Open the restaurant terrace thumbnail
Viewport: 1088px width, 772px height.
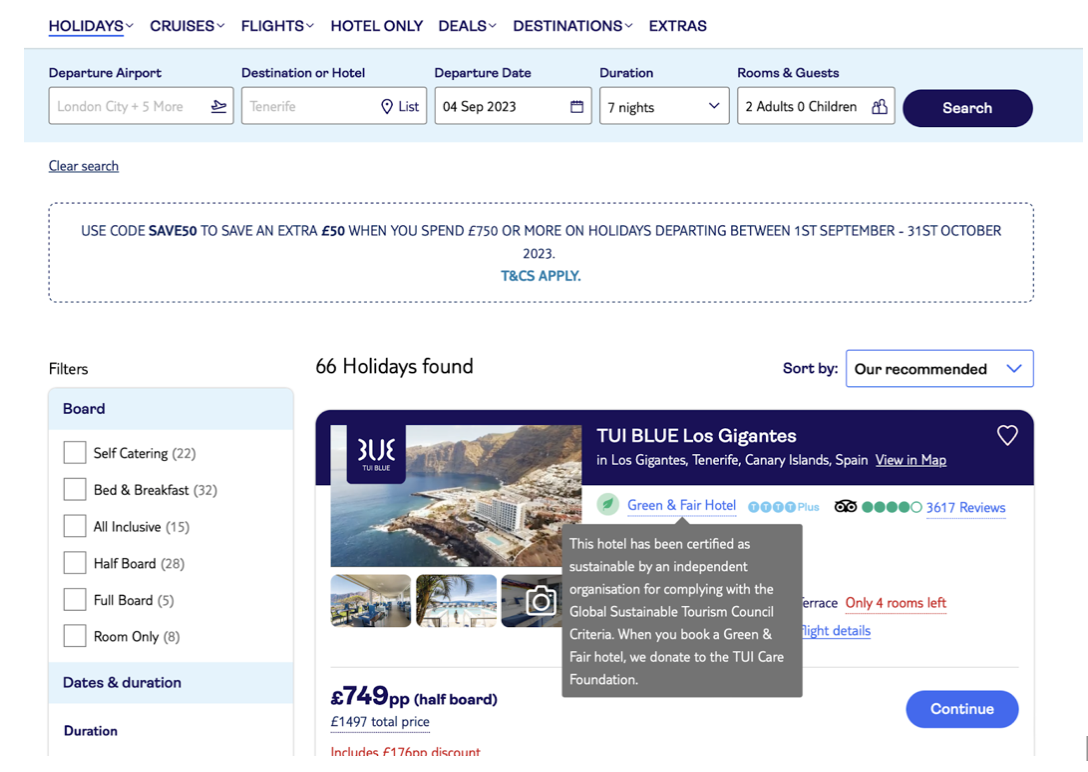tap(371, 601)
